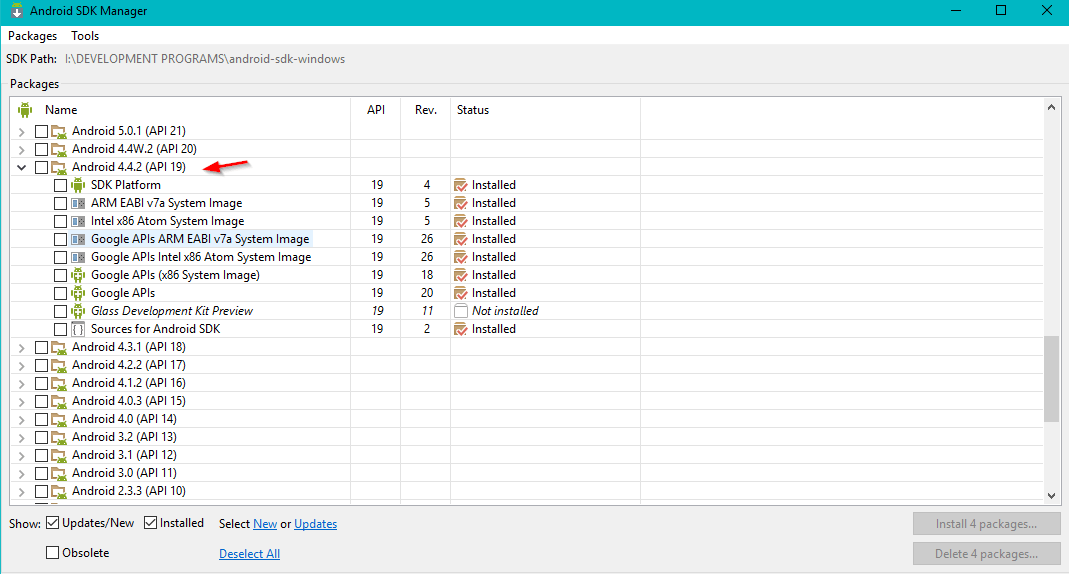Expand the Android 3.0 (API 11) node
The height and width of the screenshot is (574, 1069).
click(22, 473)
